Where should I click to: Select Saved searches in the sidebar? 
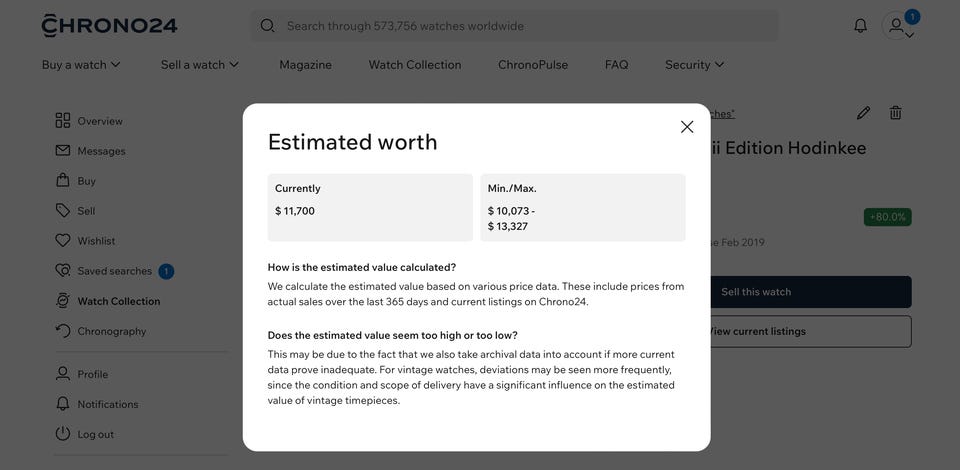click(x=114, y=271)
